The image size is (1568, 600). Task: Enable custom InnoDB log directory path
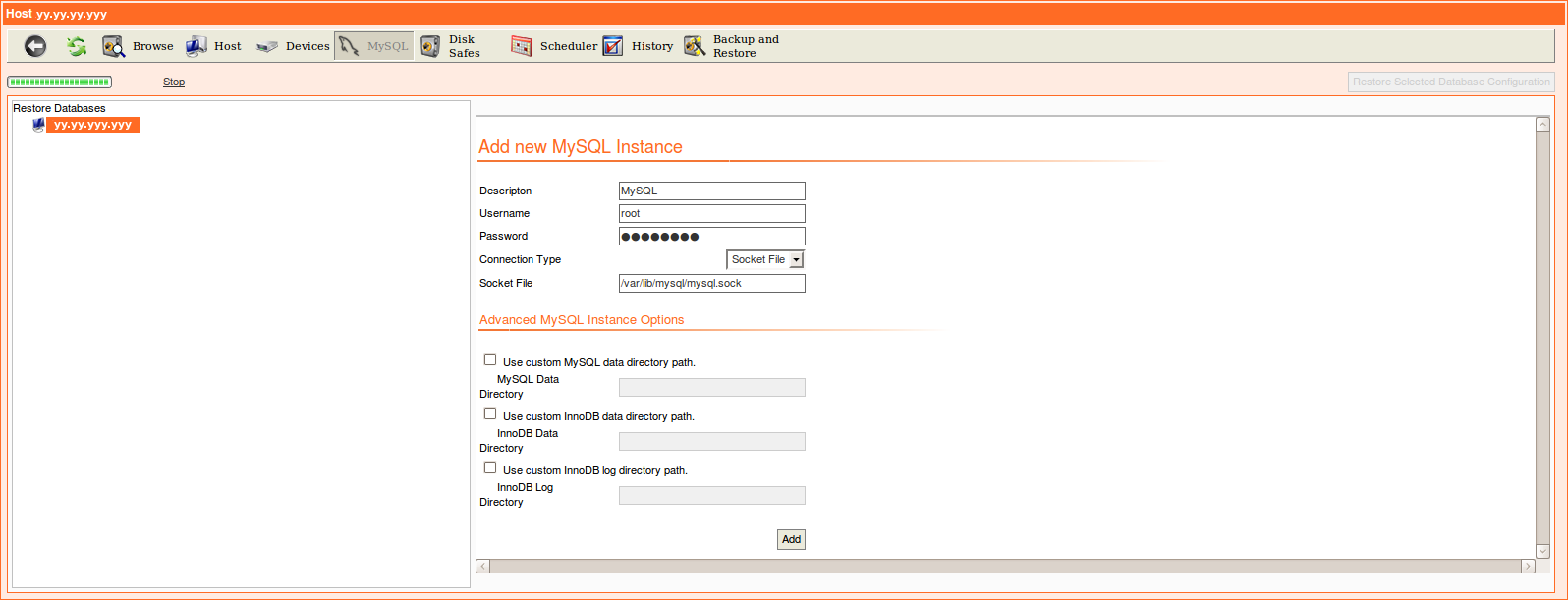[490, 468]
